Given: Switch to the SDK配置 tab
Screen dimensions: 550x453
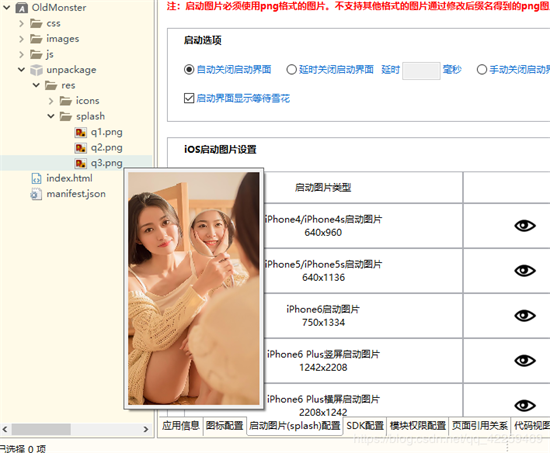Looking at the screenshot, I should point(365,426).
